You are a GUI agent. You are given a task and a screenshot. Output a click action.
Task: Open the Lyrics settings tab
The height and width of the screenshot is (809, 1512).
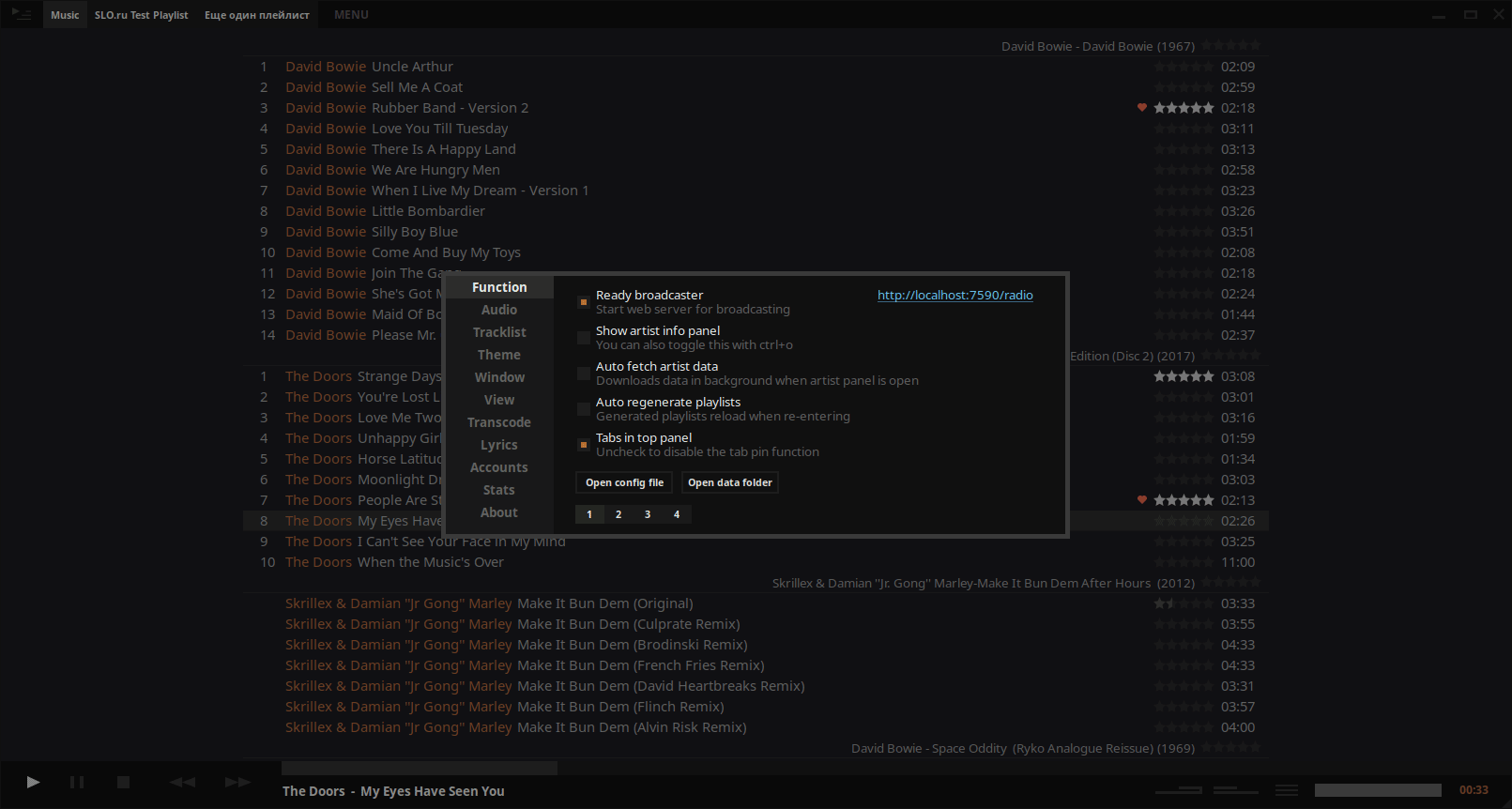point(499,445)
